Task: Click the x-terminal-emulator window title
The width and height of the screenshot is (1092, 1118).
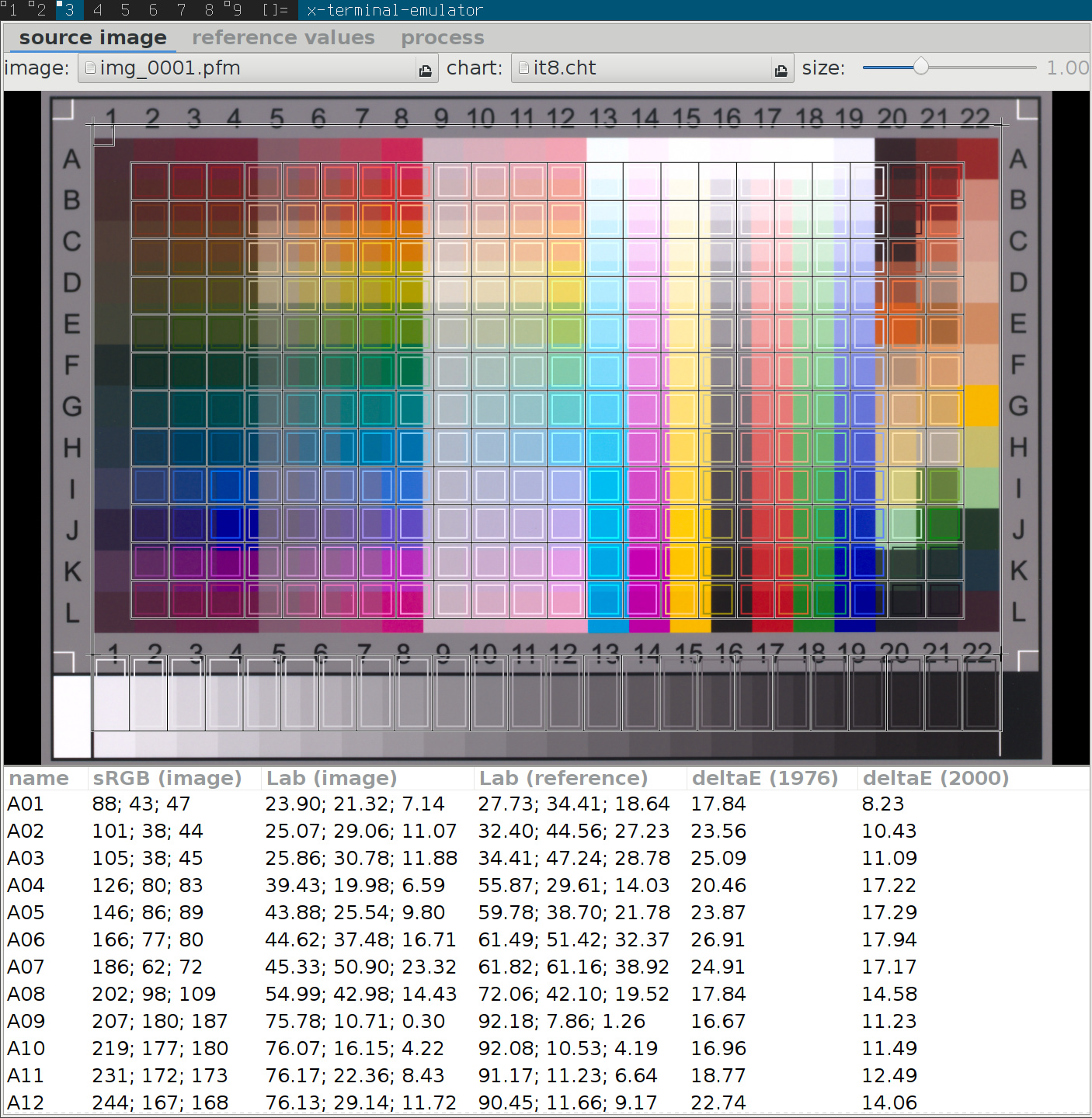Action: click(x=395, y=10)
